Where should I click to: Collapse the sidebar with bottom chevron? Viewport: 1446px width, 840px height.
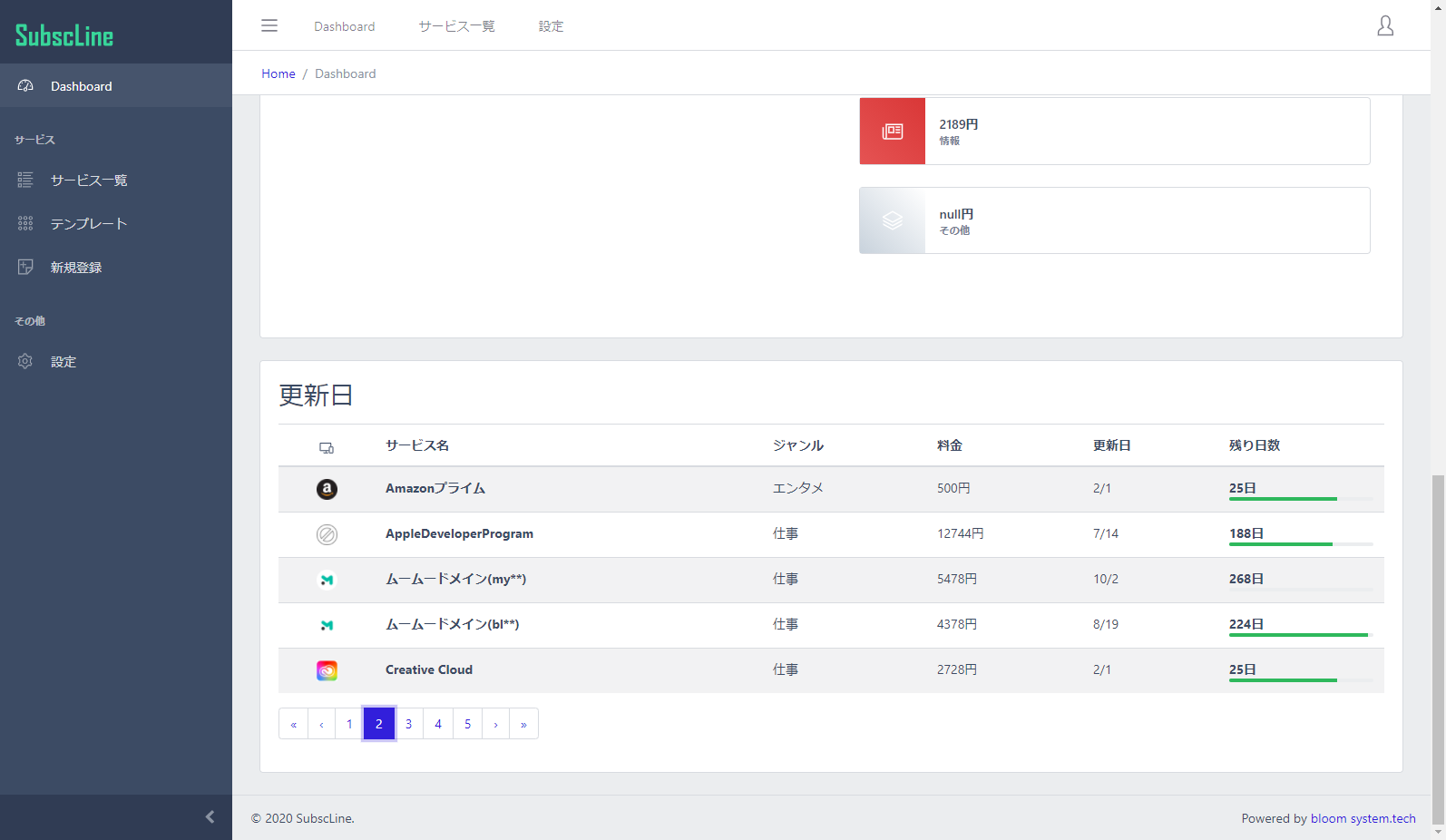[x=210, y=816]
